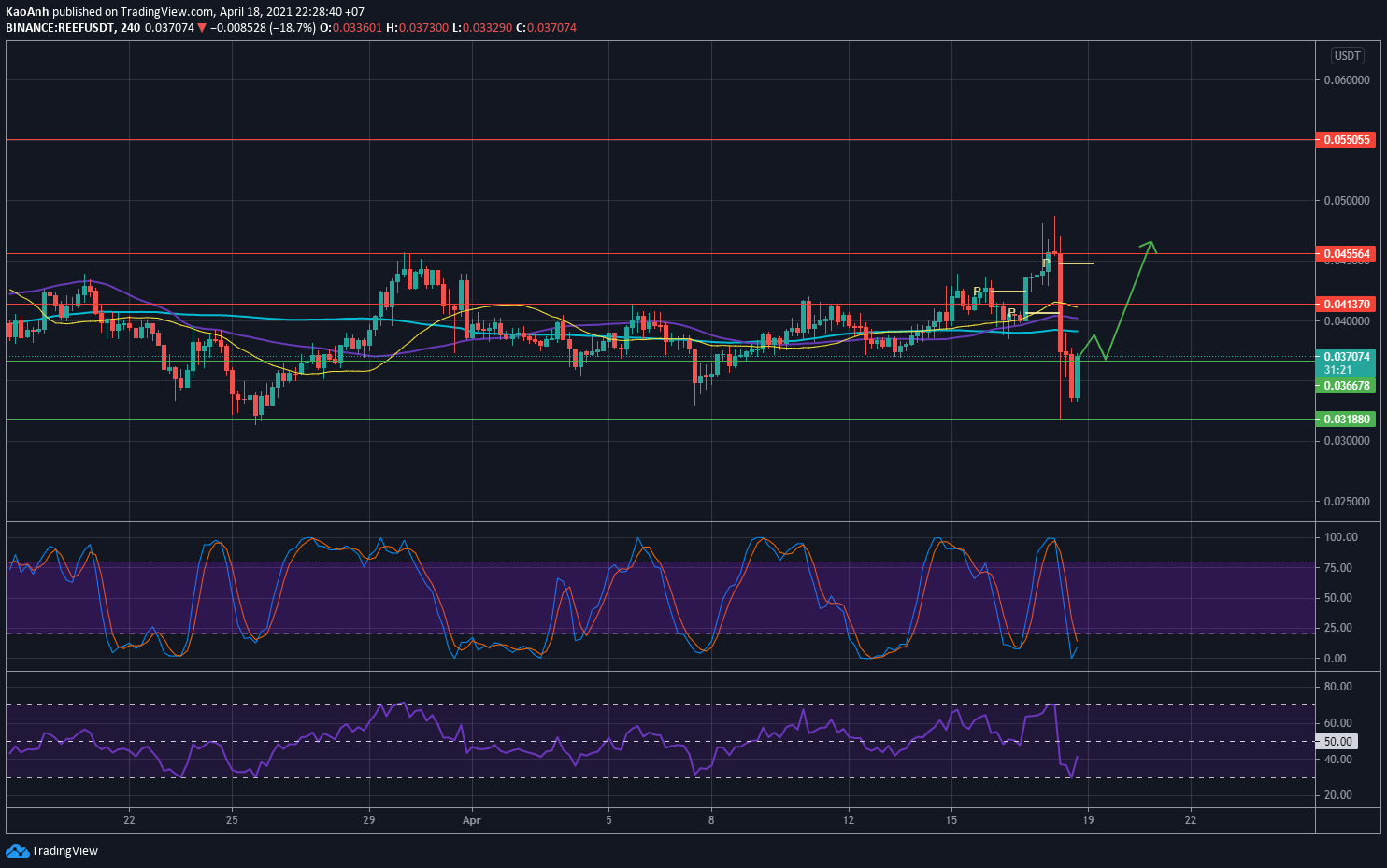The width and height of the screenshot is (1387, 868).
Task: Click the TradingView logo icon
Action: [17, 850]
